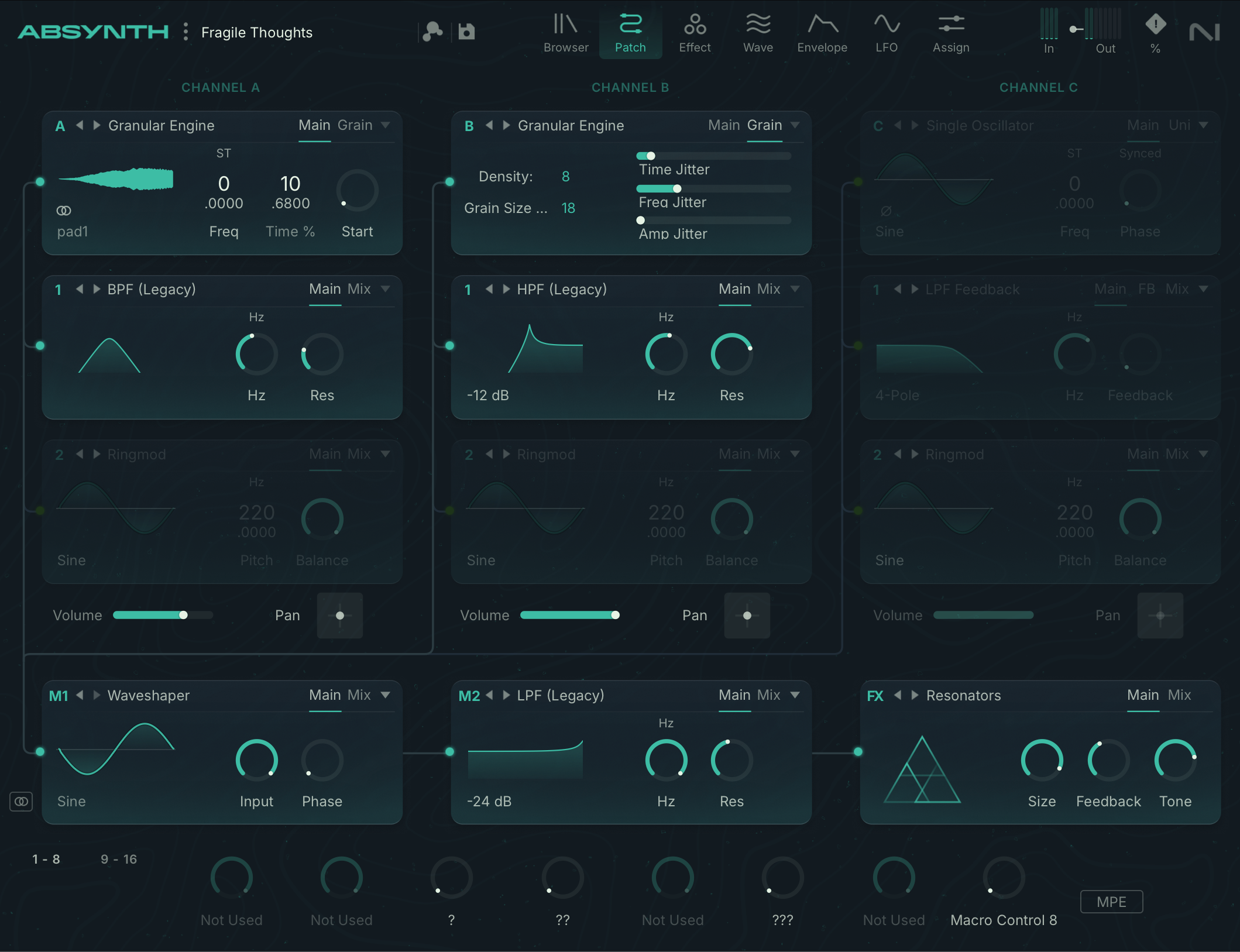Toggle the MPE button
1240x952 pixels.
coord(1111,902)
